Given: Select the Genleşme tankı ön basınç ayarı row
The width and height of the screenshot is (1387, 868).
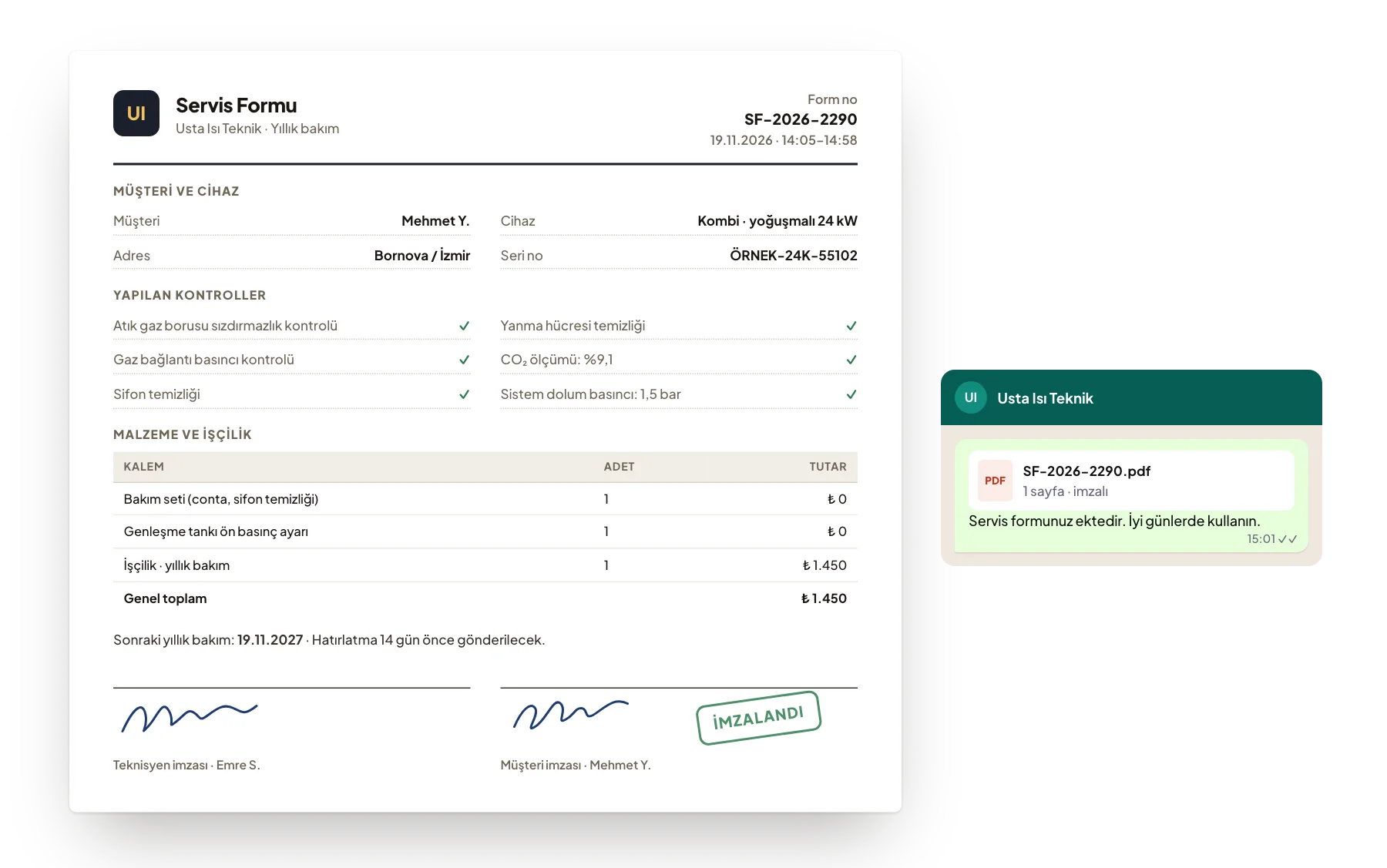Looking at the screenshot, I should (x=485, y=531).
